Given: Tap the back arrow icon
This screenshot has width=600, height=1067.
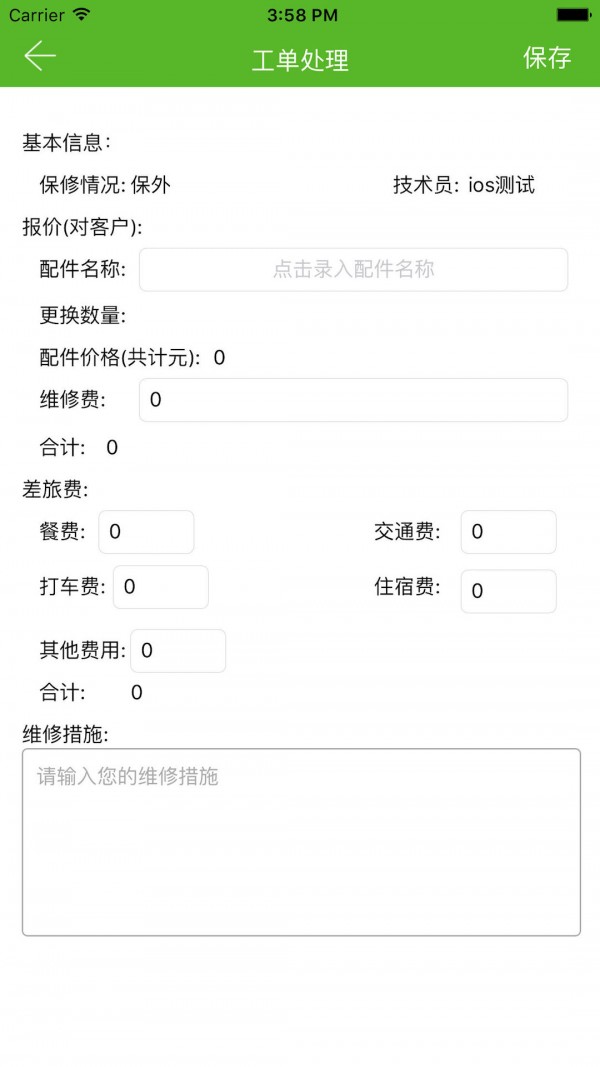Looking at the screenshot, I should 40,56.
